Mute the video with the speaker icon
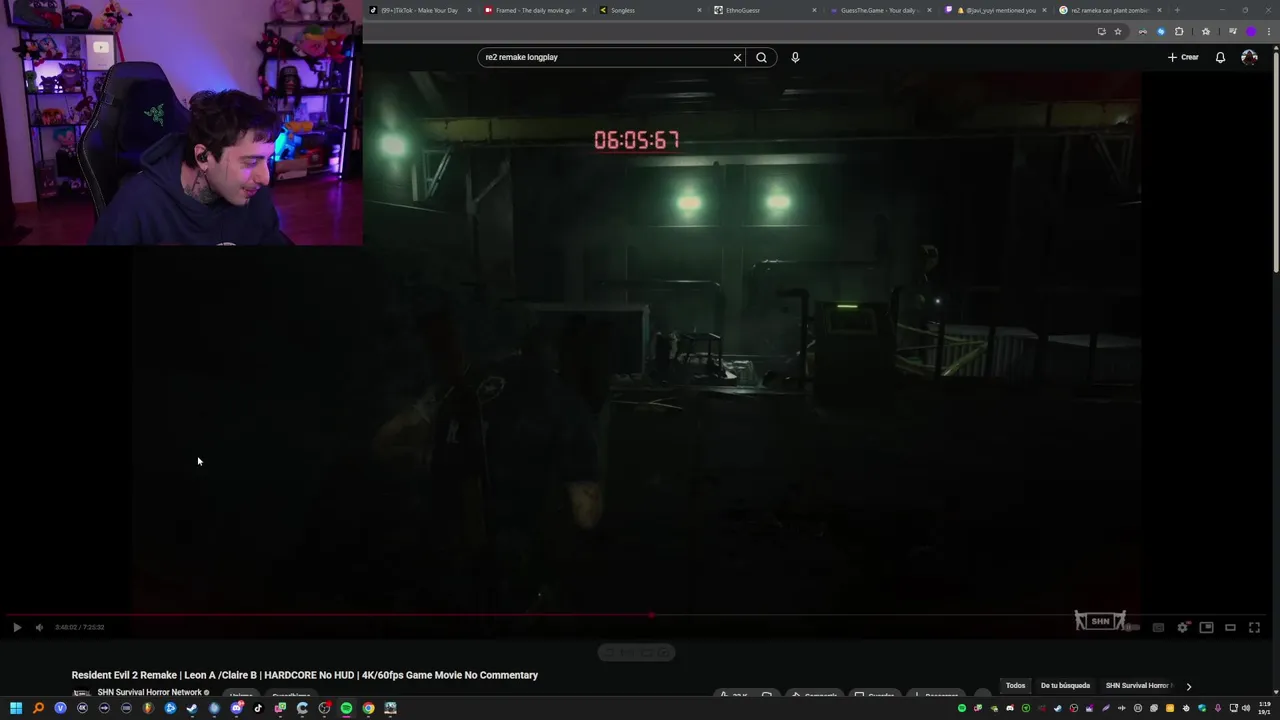The image size is (1280, 720). pos(39,627)
